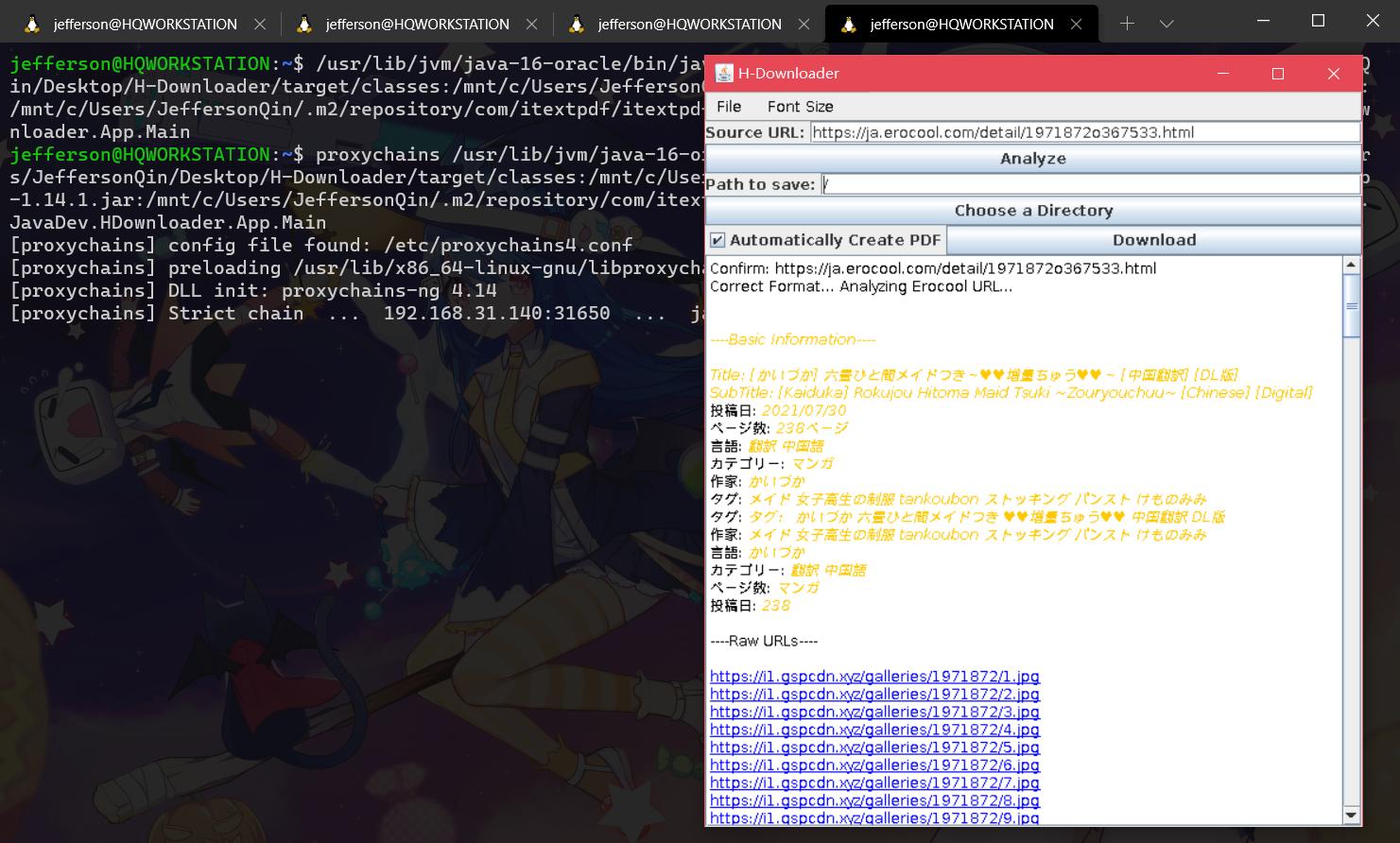
Task: Minimize the Windows Terminal window
Action: click(1264, 20)
